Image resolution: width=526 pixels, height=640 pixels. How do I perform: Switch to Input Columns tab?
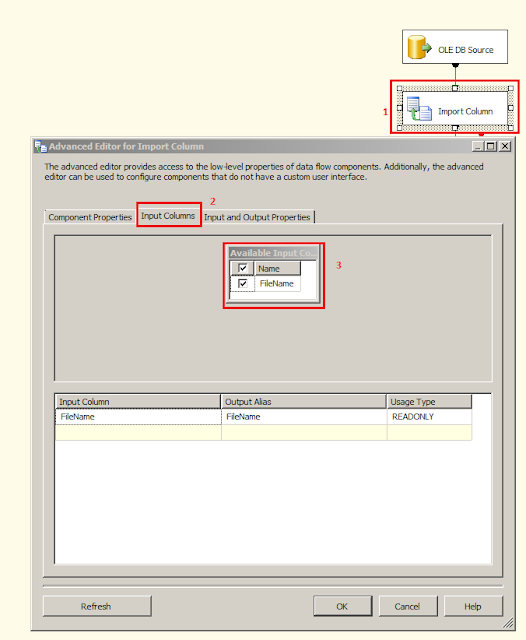click(168, 216)
